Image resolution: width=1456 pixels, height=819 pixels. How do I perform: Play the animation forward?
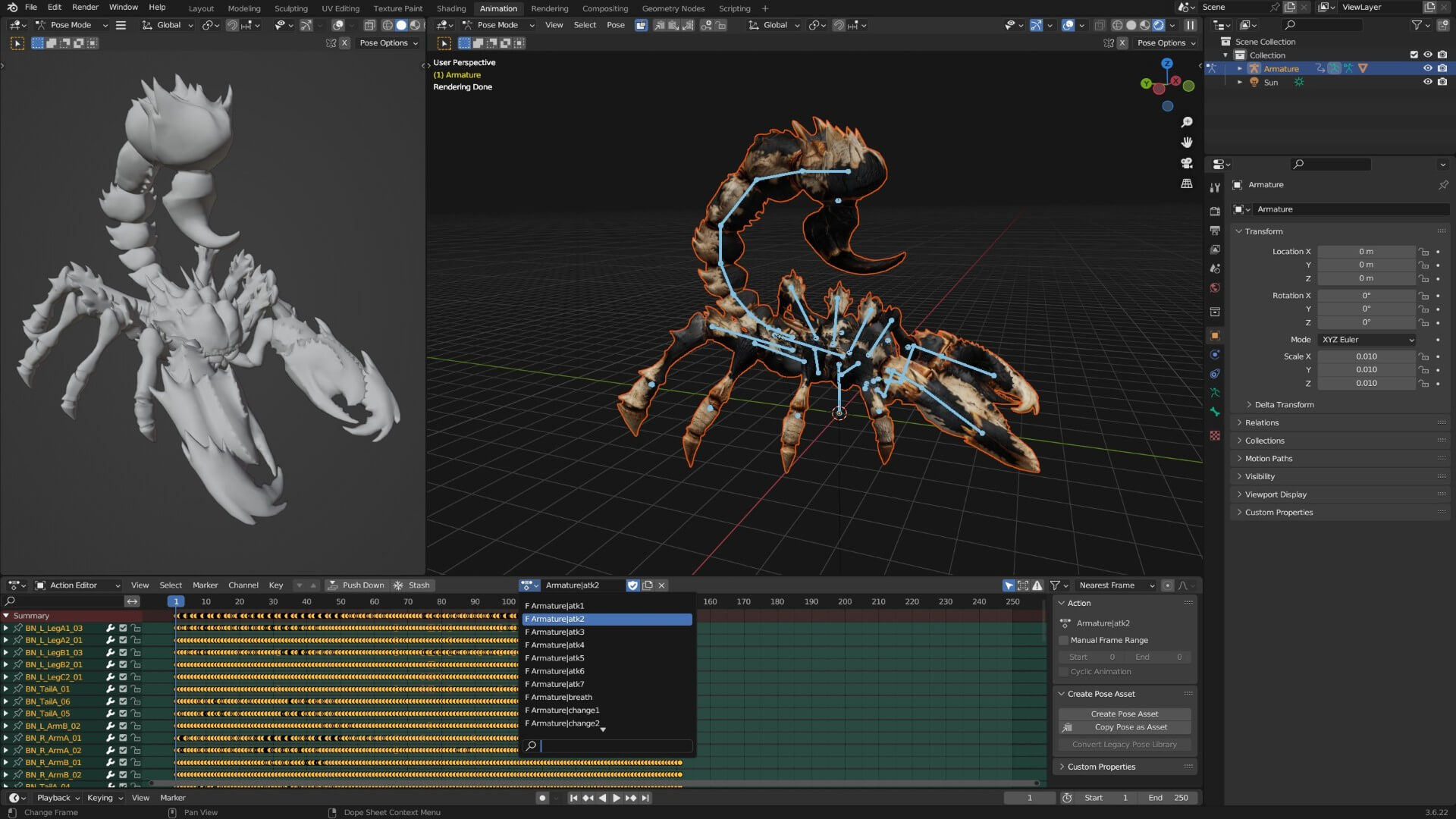coord(617,798)
